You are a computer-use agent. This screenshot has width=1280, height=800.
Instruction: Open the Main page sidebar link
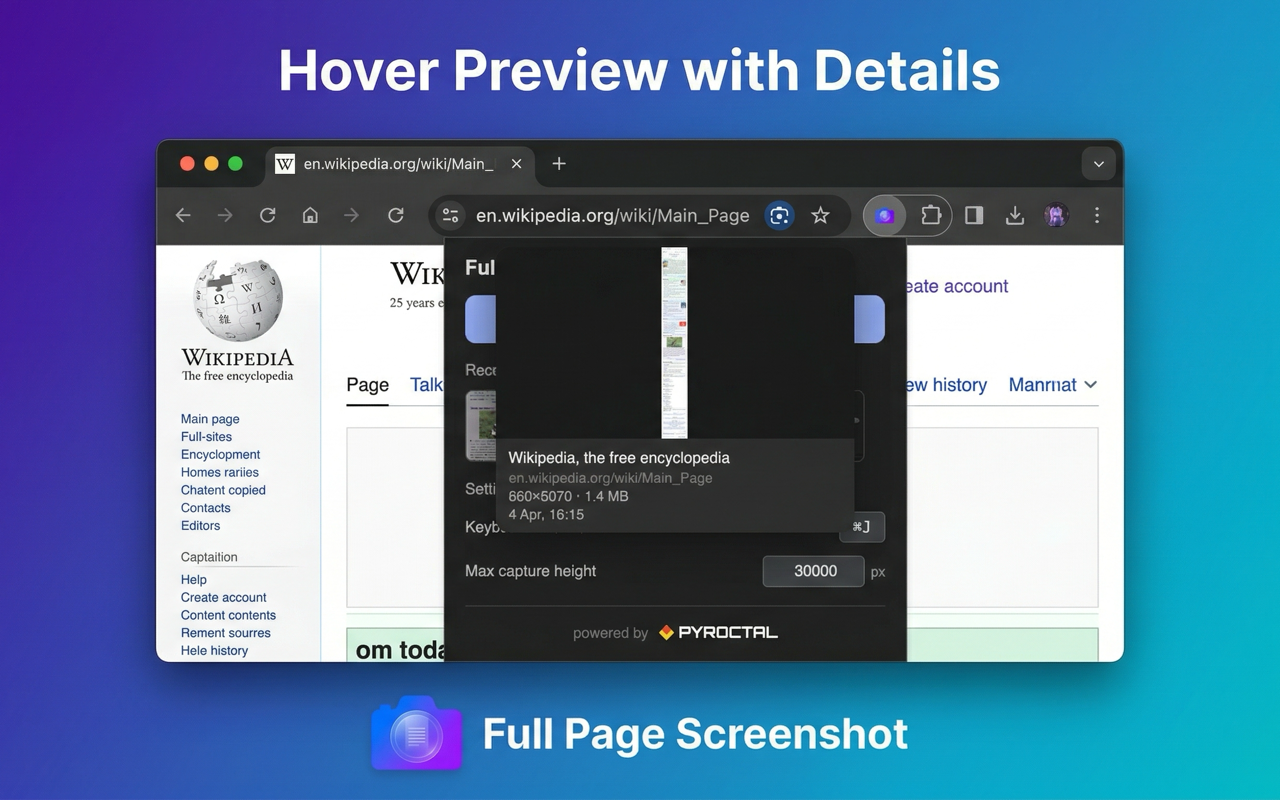click(x=210, y=419)
